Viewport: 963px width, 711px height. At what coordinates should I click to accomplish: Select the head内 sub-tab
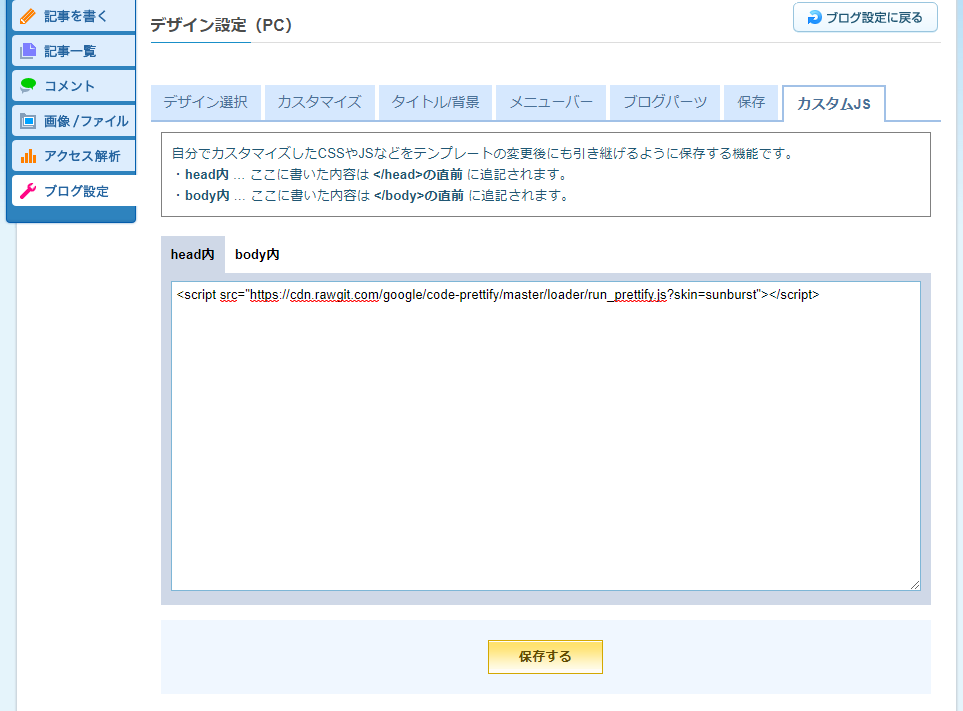[193, 255]
